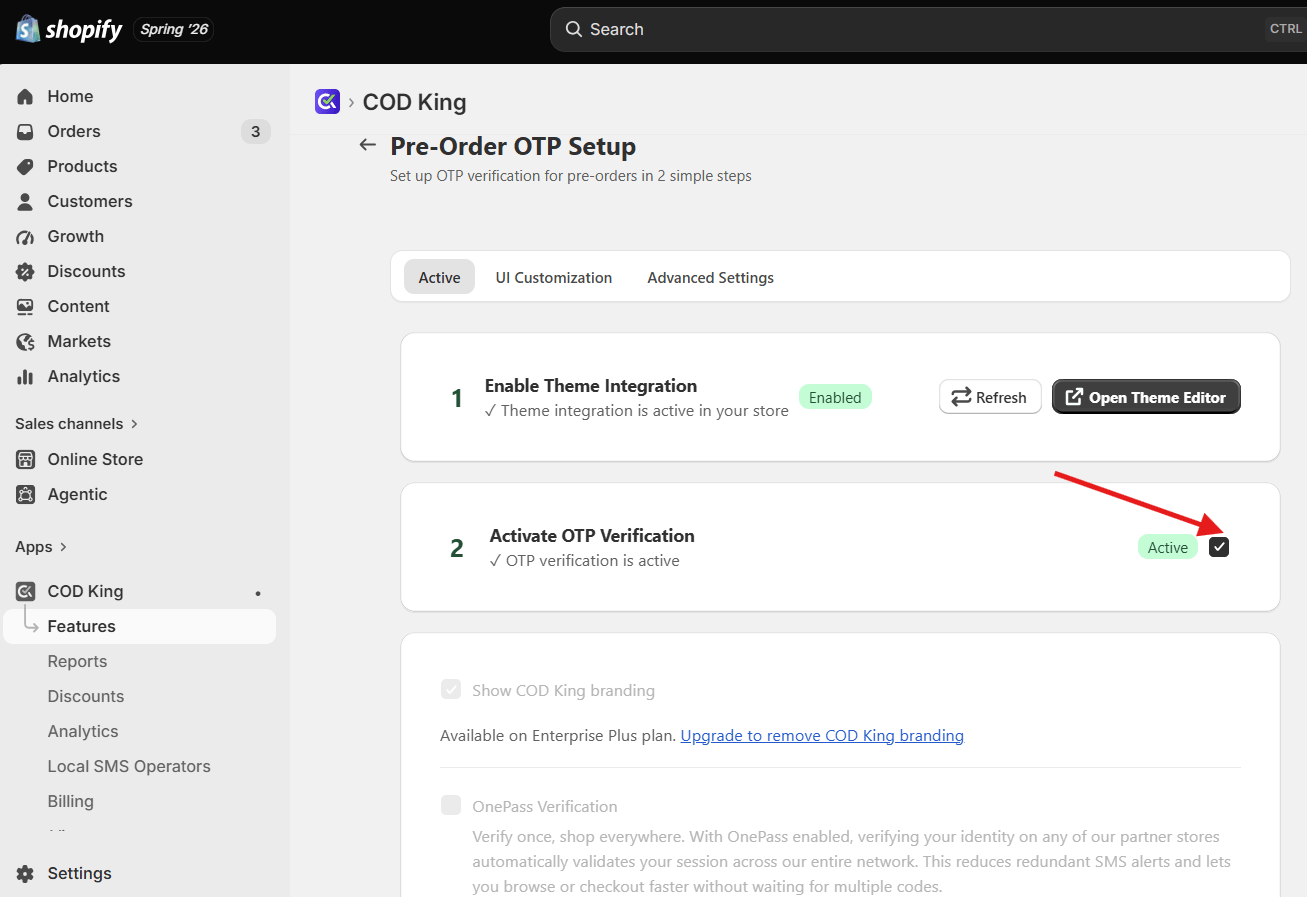Toggle the Show COD King branding checkbox
1307x897 pixels.
coord(451,690)
